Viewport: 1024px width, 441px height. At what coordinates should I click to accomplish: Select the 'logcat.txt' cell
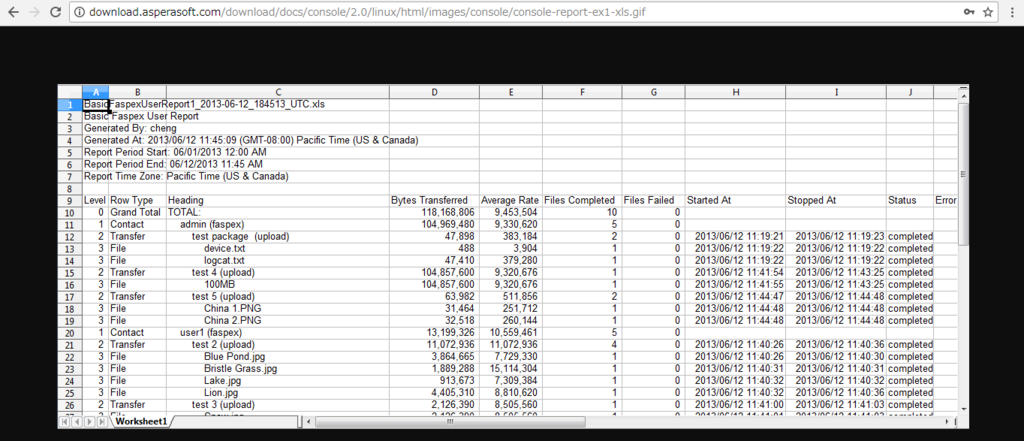pyautogui.click(x=278, y=260)
